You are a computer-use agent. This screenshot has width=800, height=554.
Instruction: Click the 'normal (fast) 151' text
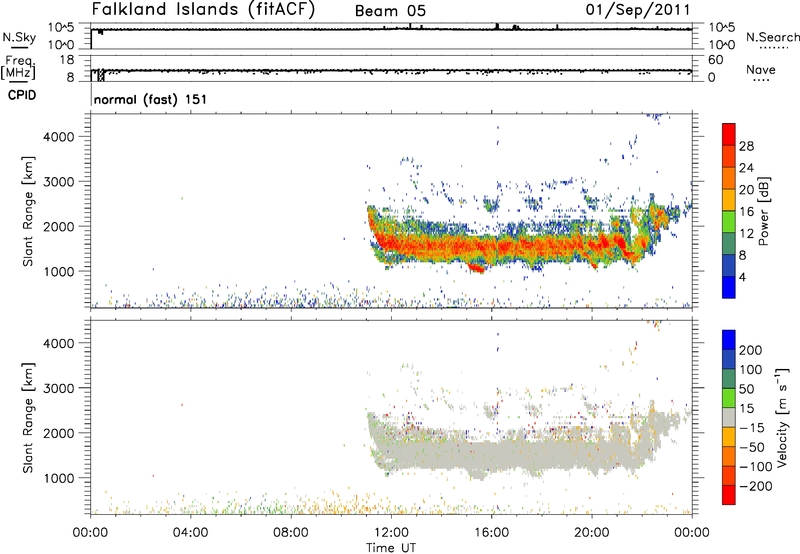(x=151, y=99)
